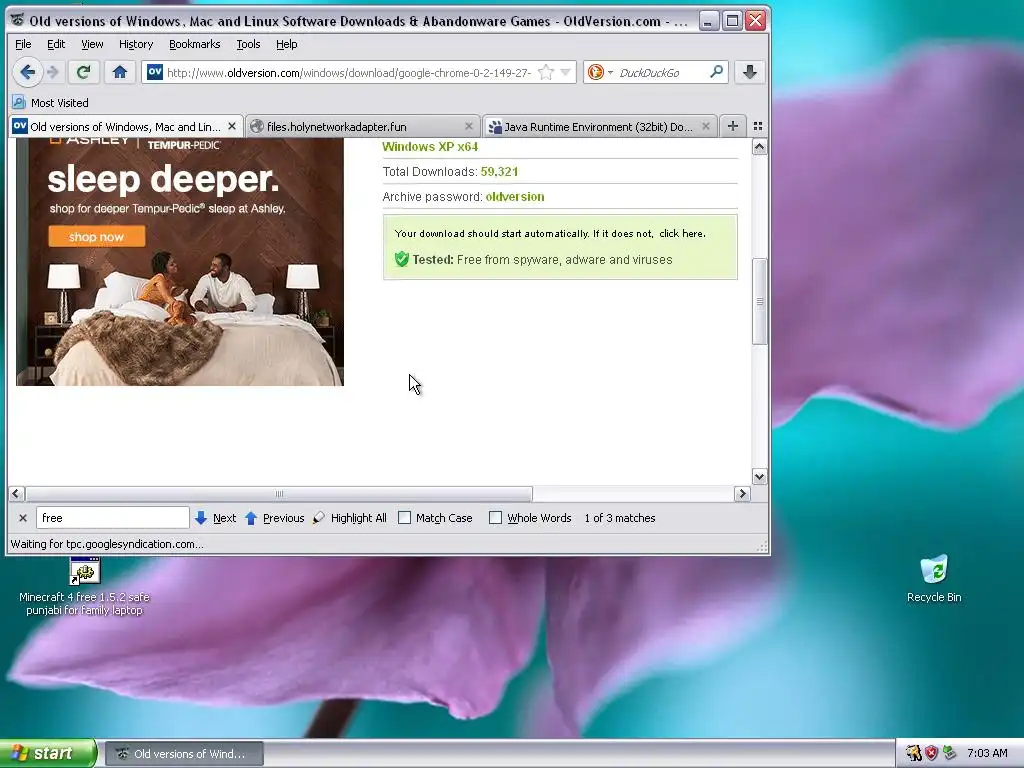The image size is (1024, 768).
Task: Find Previous match
Action: pos(274,518)
